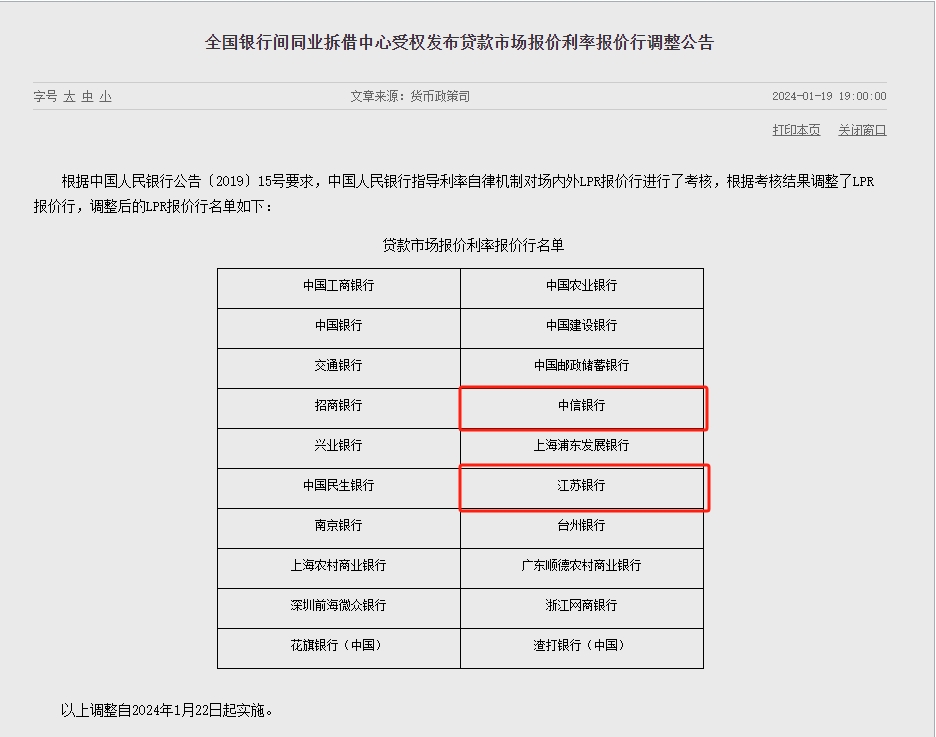
Task: Set font size to large (大)
Action: tap(69, 96)
